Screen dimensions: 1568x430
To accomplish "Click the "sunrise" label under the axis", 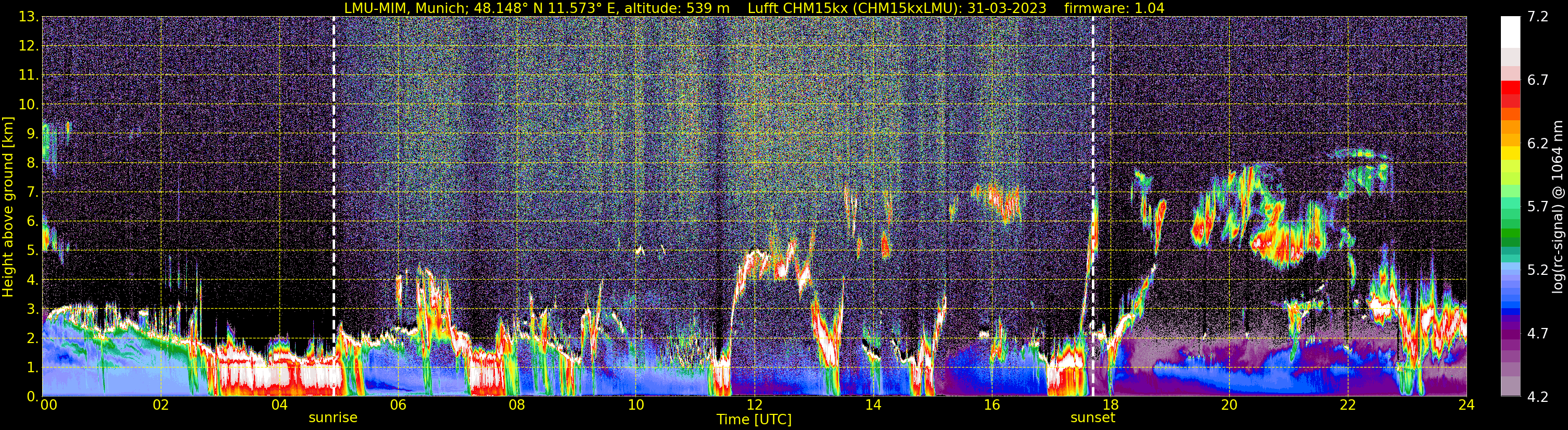I will [333, 418].
